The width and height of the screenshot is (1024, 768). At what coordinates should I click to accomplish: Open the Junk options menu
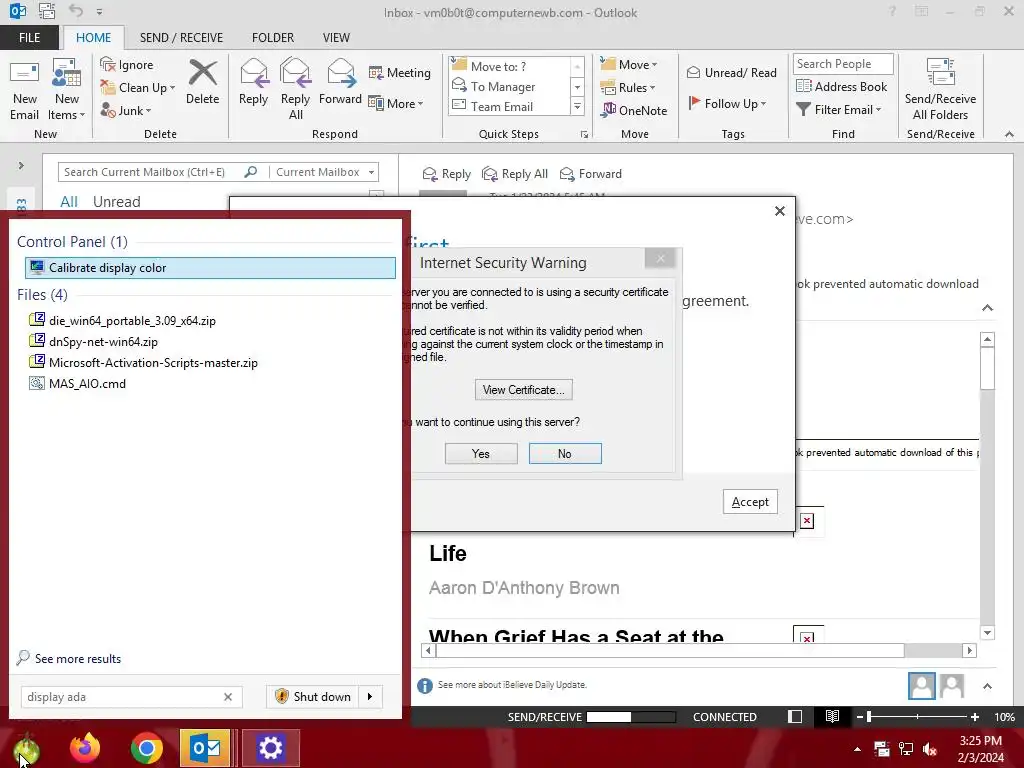126,110
